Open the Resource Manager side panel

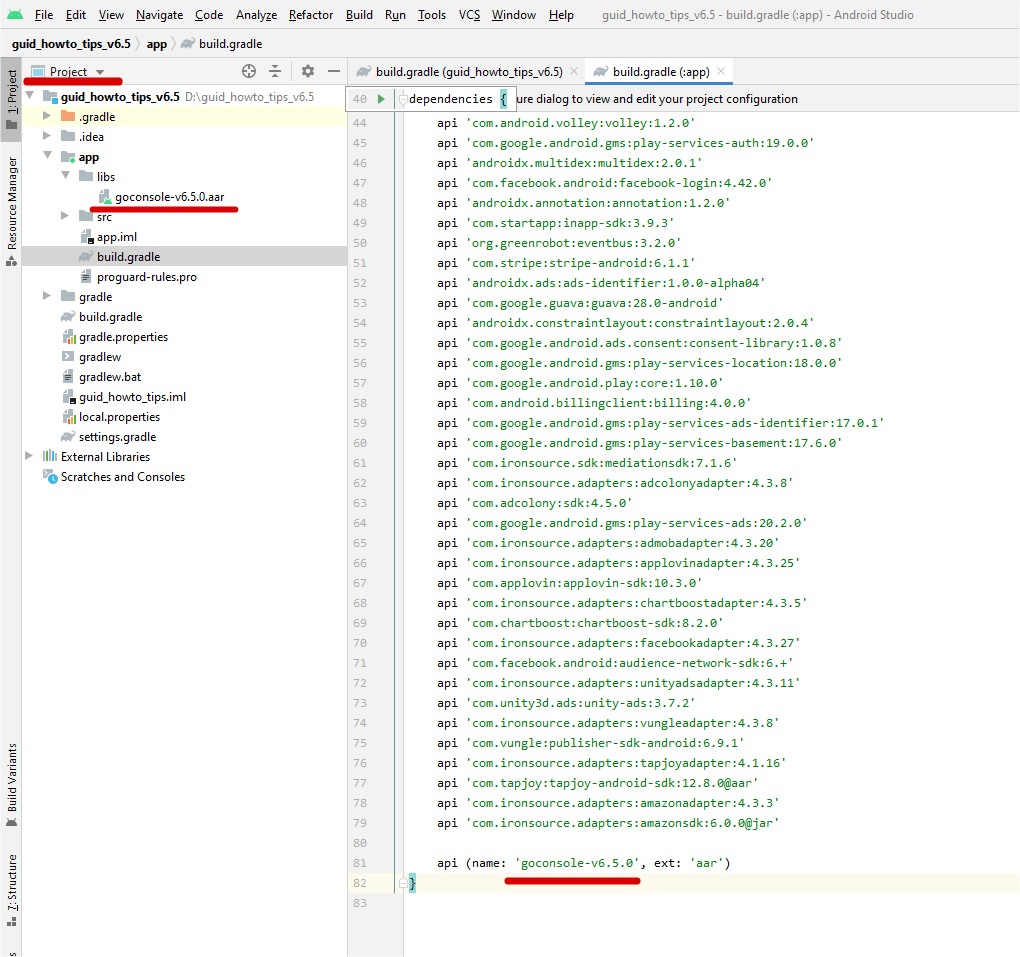pos(11,211)
